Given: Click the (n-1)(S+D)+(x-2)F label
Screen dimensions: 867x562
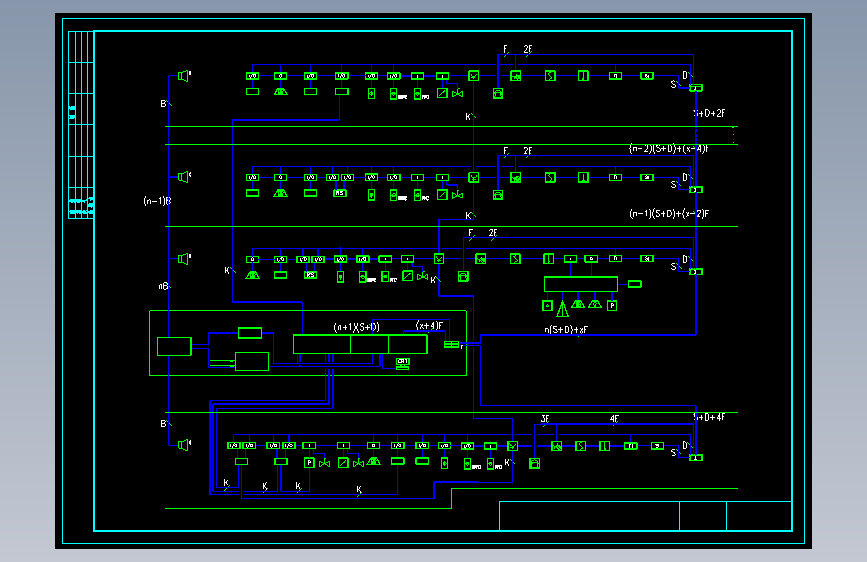Looking at the screenshot, I should click(669, 214).
